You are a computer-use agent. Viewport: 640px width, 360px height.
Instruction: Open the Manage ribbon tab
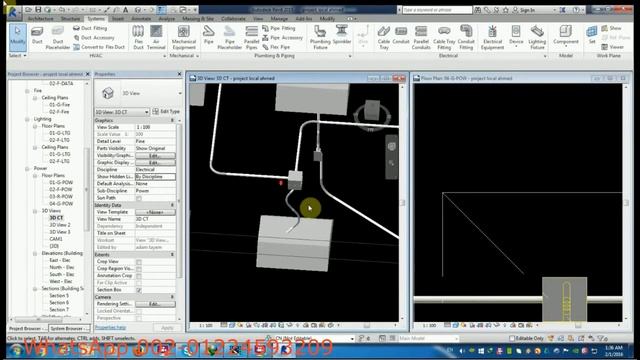click(279, 19)
